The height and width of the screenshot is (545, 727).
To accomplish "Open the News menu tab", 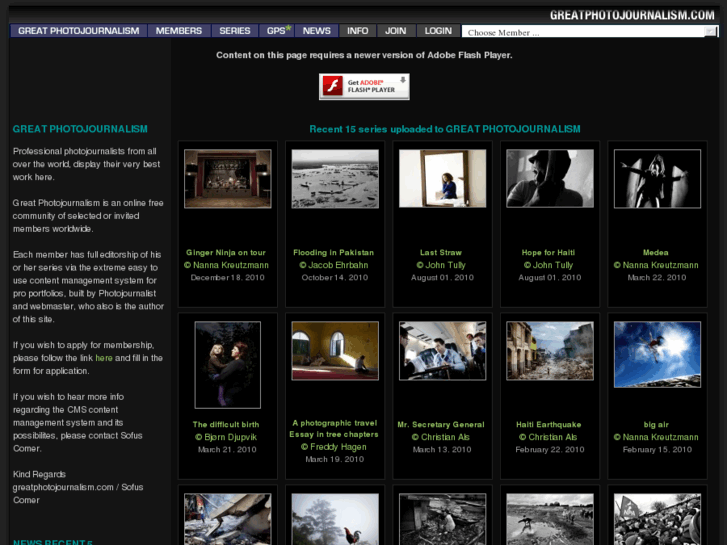I will coord(316,31).
